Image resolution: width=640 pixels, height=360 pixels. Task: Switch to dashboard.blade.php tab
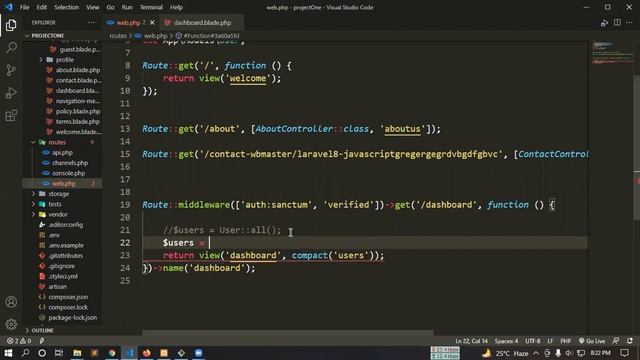coord(202,22)
